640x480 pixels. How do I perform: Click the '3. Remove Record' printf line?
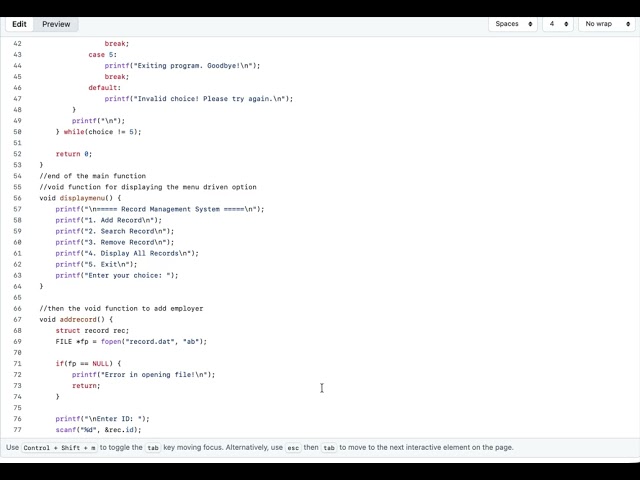(x=115, y=242)
